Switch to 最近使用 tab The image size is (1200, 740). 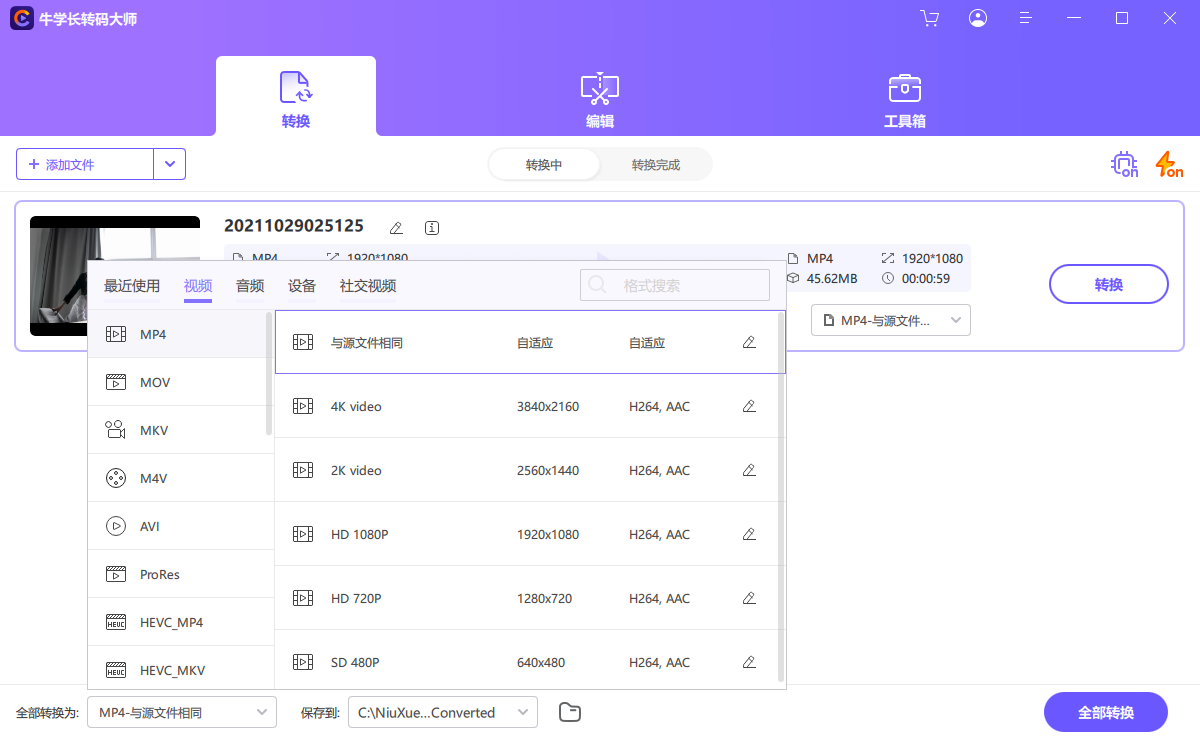point(132,286)
